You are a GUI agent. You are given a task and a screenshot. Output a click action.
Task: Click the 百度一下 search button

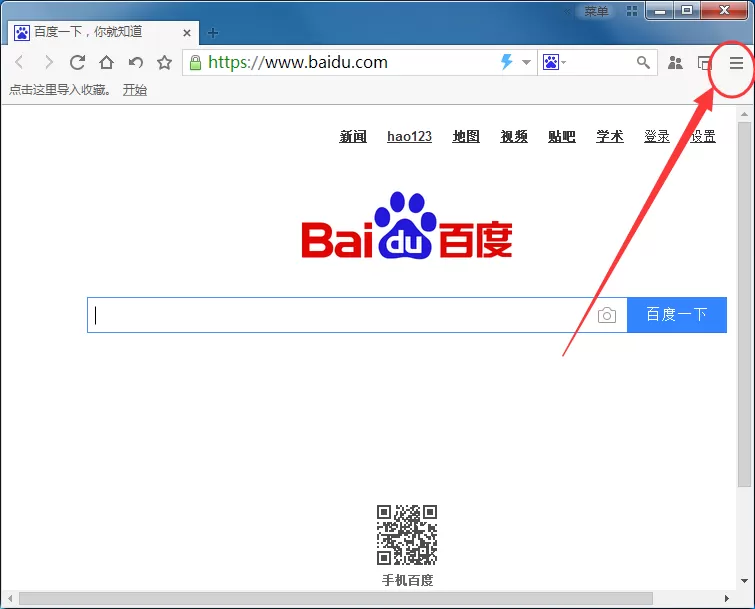[x=677, y=315]
